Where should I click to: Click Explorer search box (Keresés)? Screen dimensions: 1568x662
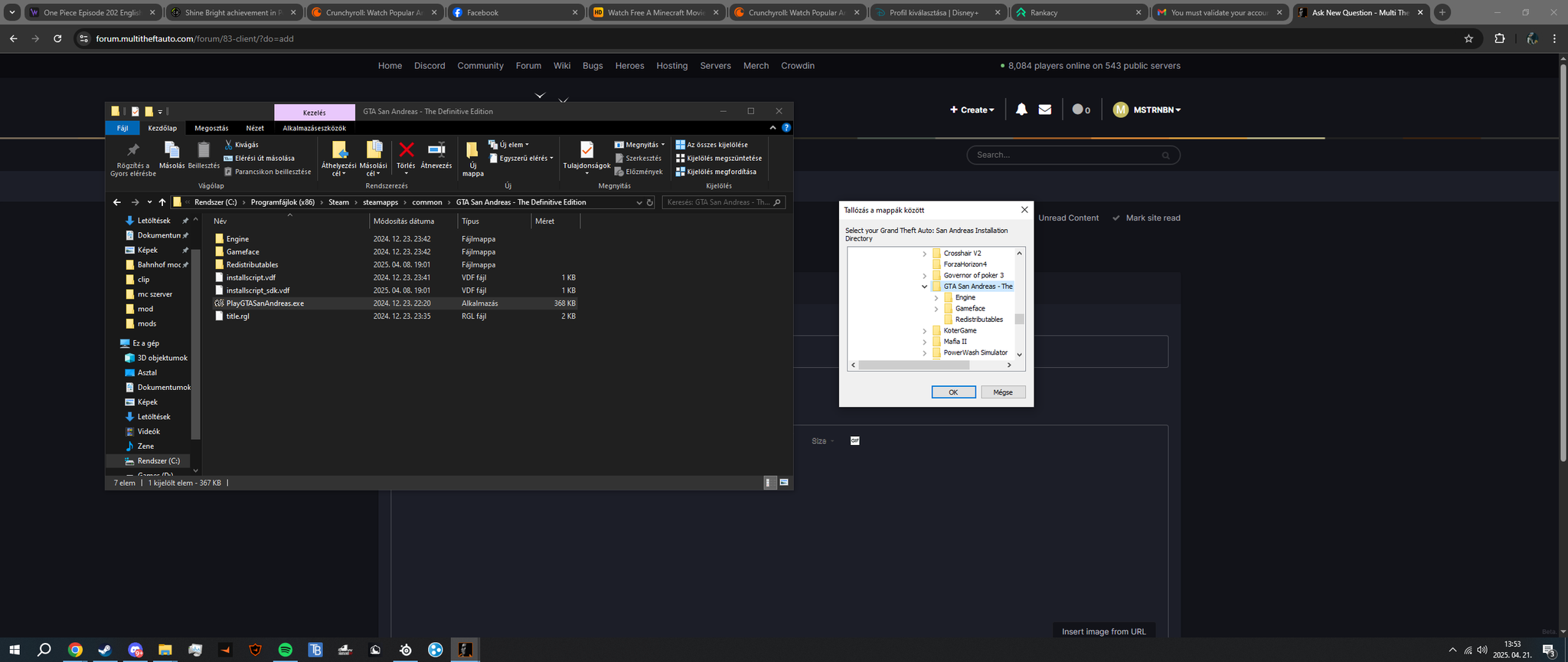724,202
